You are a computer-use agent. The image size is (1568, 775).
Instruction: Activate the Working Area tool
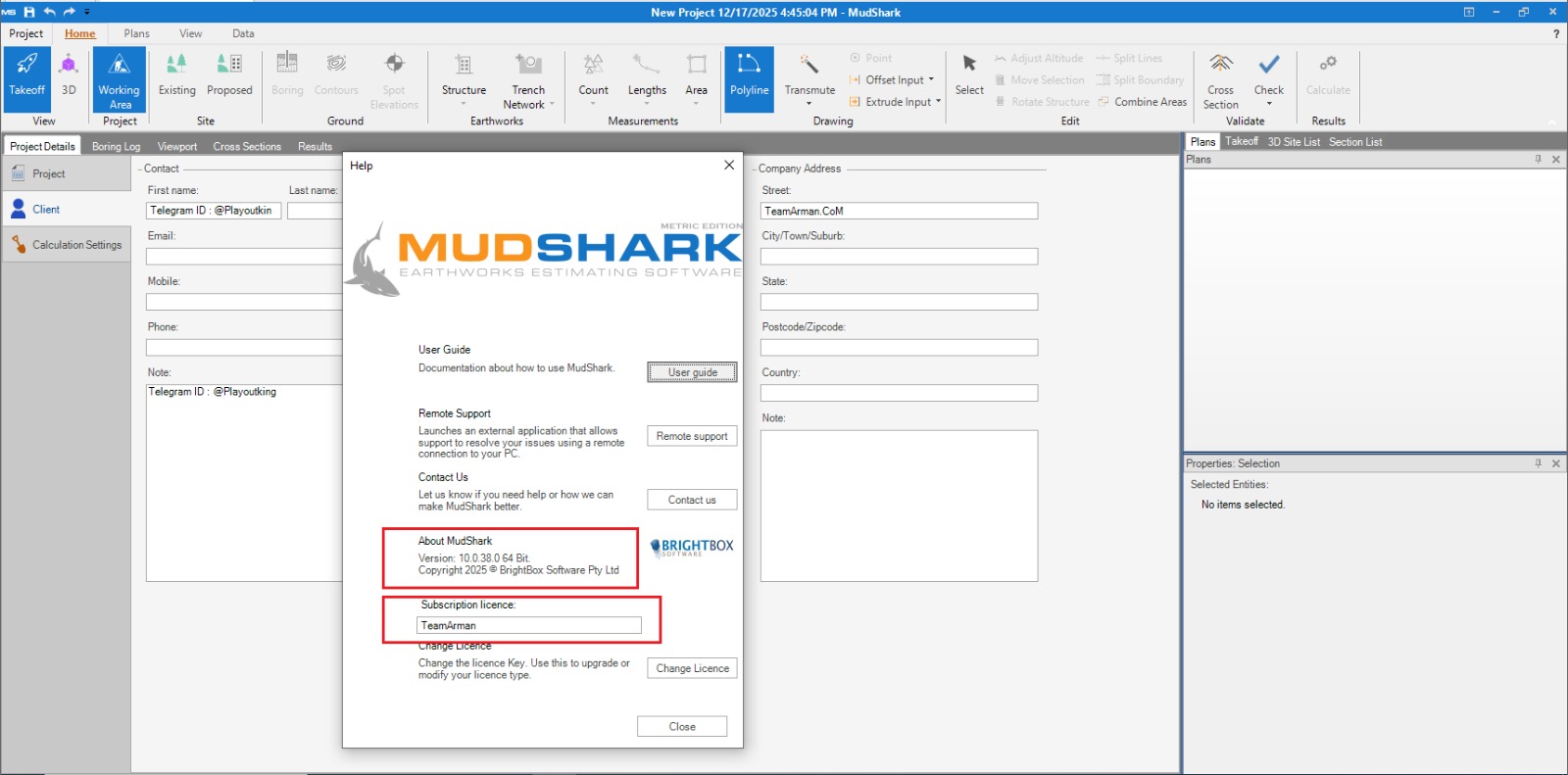click(x=120, y=78)
